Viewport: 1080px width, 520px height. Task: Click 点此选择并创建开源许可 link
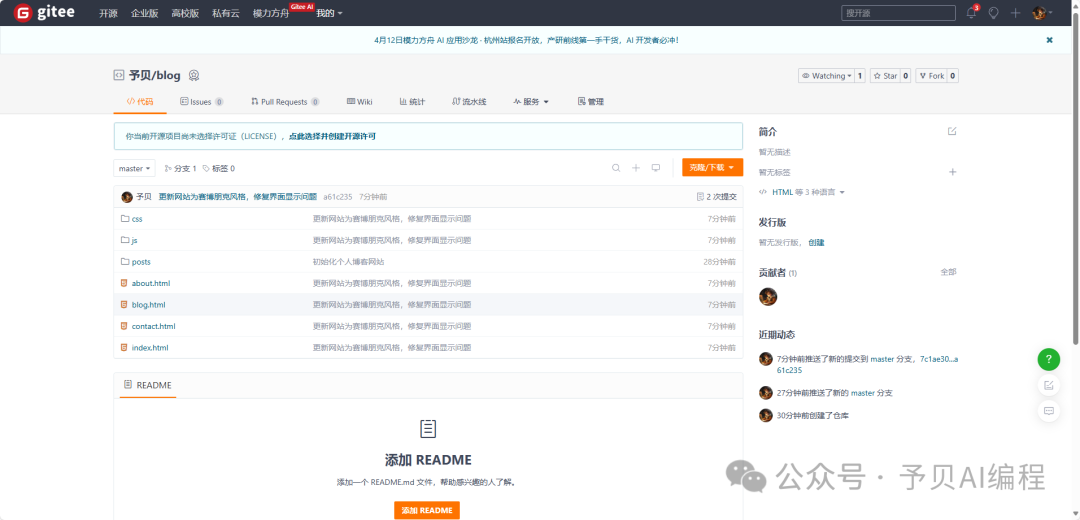pos(332,136)
